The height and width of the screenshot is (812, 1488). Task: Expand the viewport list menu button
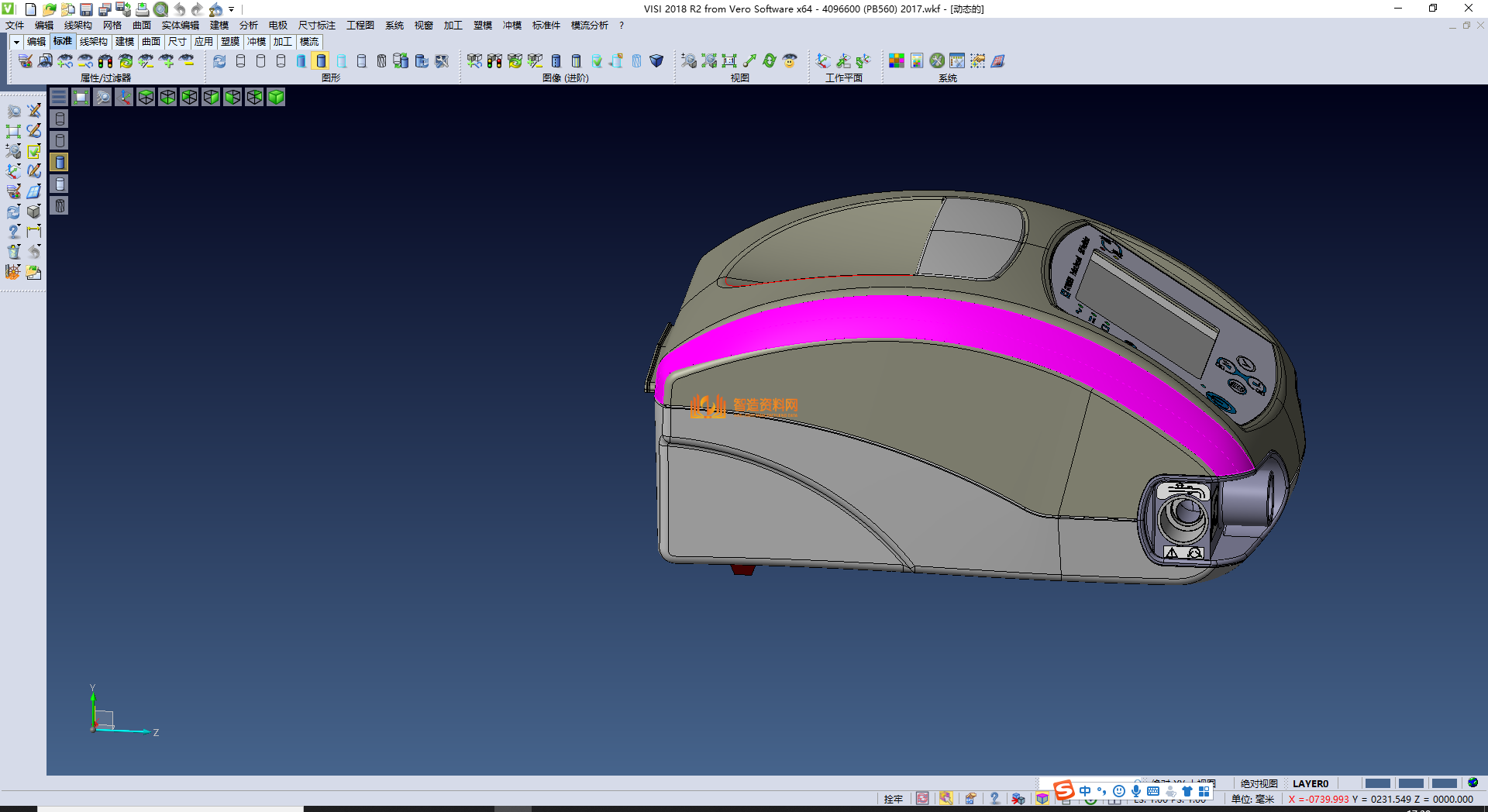[x=59, y=97]
